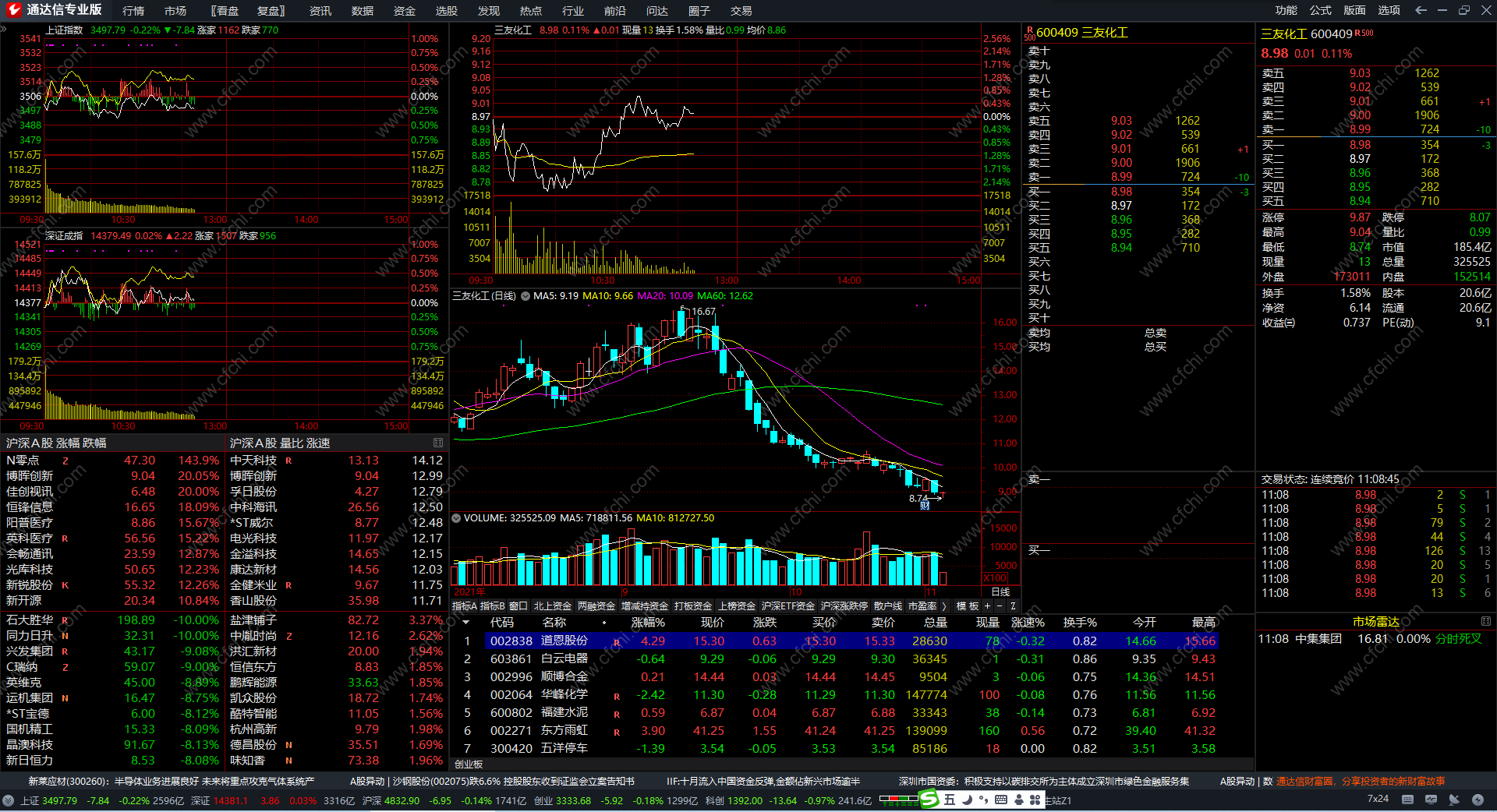The height and width of the screenshot is (812, 1497).
Task: Sort table by the 现价 column
Action: tap(713, 623)
